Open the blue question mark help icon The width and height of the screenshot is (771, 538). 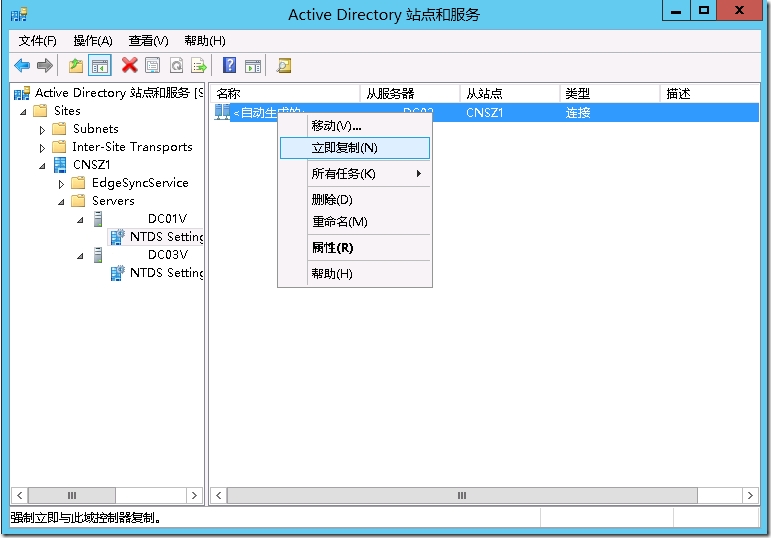pyautogui.click(x=229, y=65)
